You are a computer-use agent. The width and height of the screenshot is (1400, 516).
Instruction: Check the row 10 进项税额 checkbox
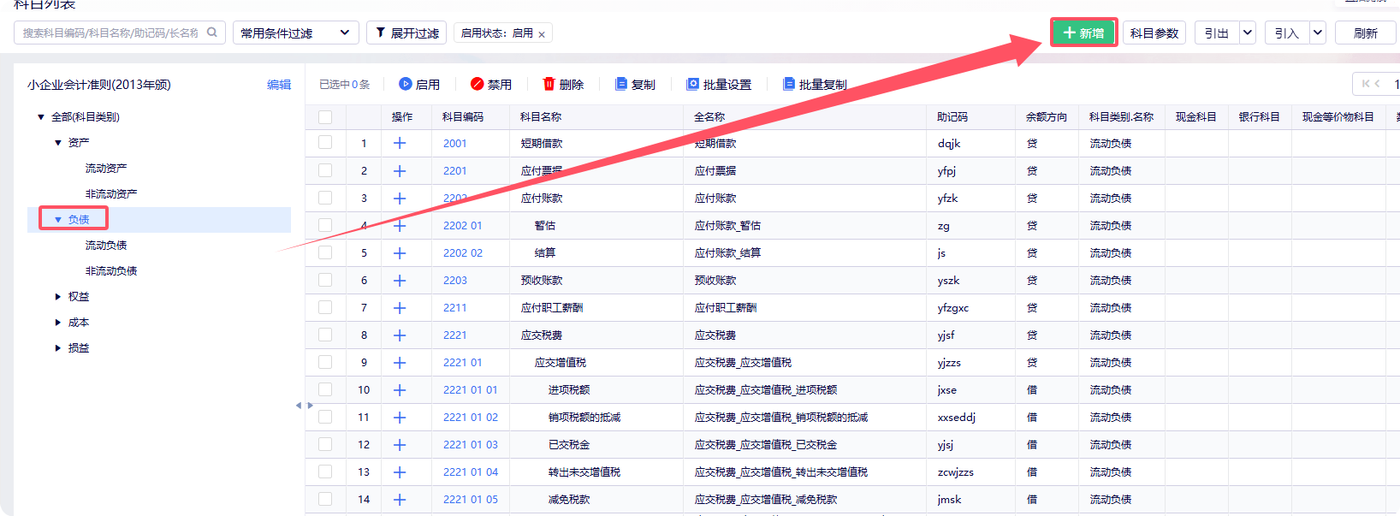(x=325, y=389)
